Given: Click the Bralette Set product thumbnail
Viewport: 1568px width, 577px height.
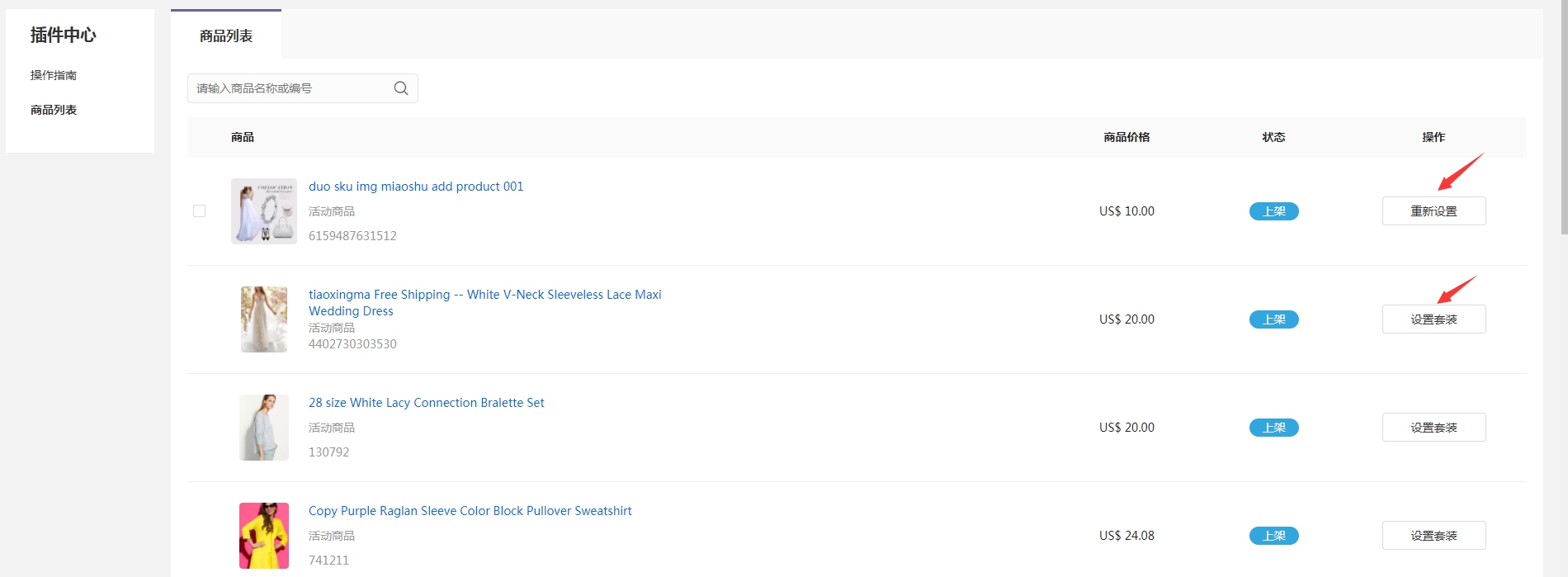Looking at the screenshot, I should pos(264,428).
